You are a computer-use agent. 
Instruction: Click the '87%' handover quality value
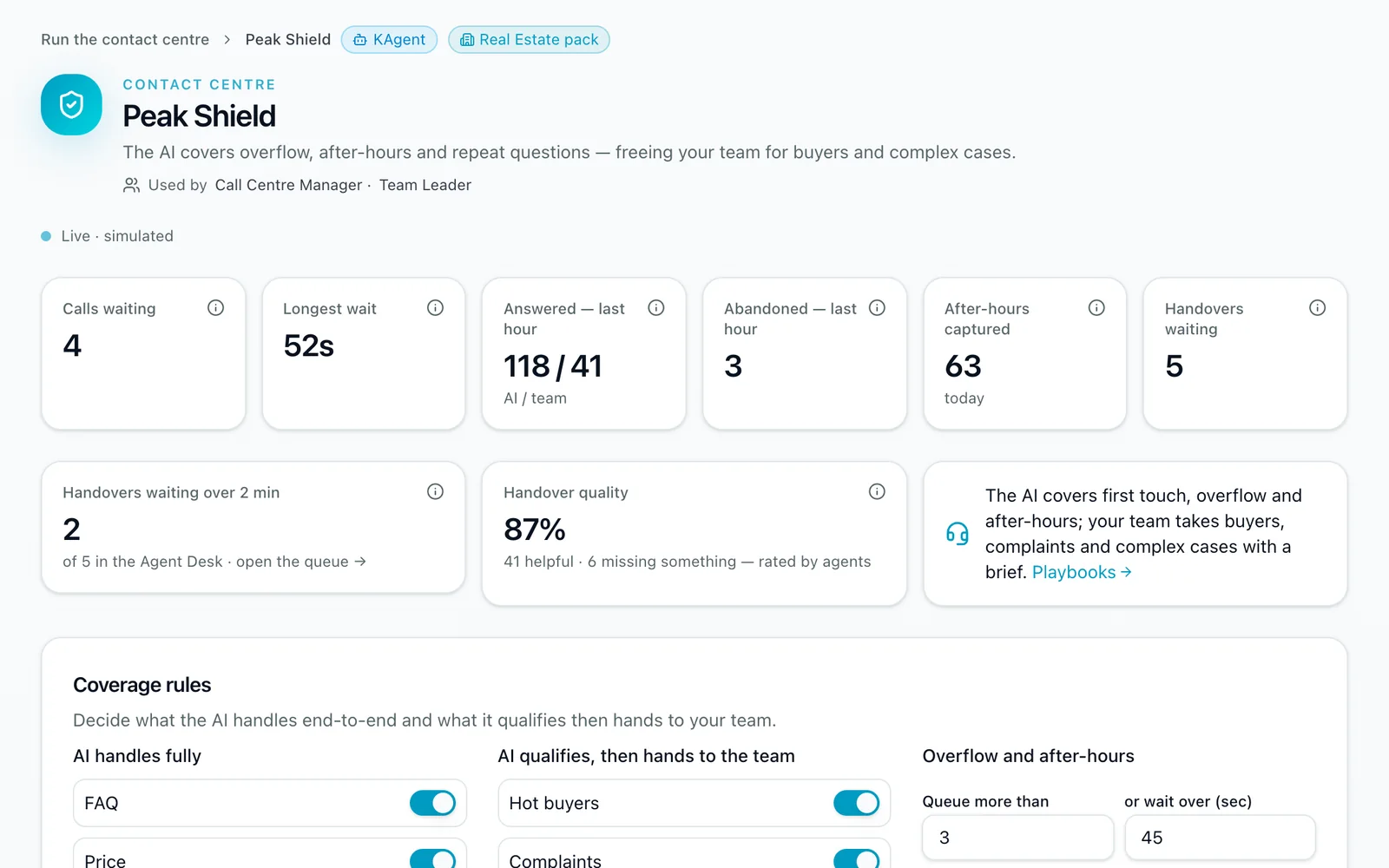click(535, 529)
